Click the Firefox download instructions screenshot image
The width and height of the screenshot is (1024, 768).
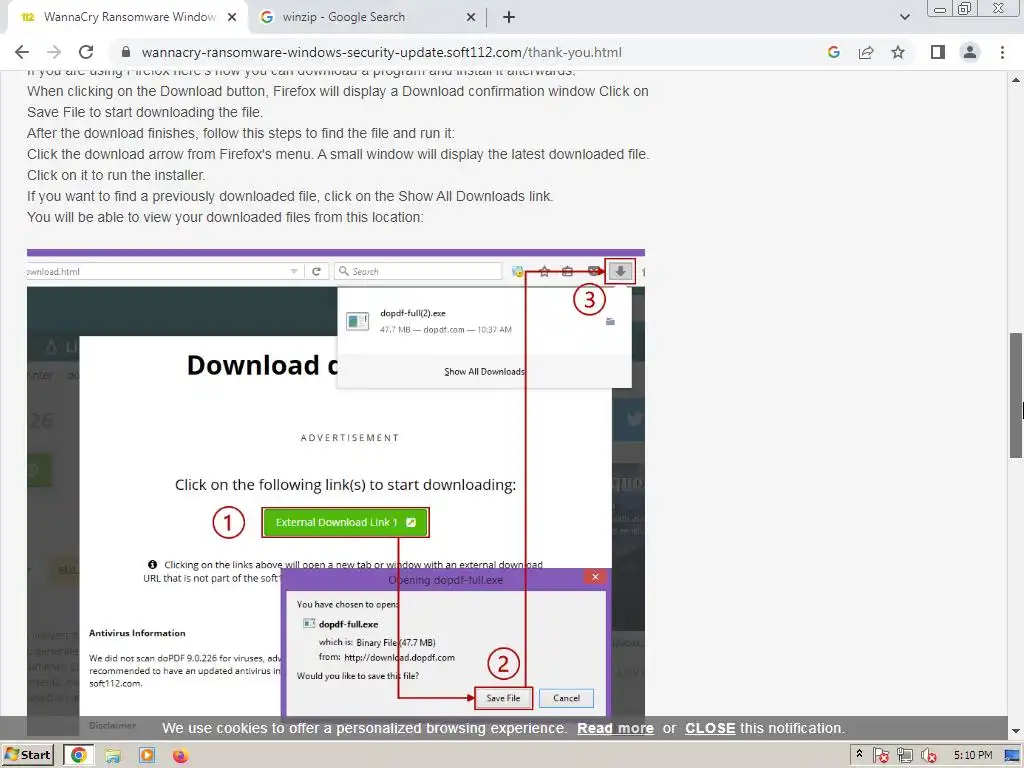coord(336,492)
